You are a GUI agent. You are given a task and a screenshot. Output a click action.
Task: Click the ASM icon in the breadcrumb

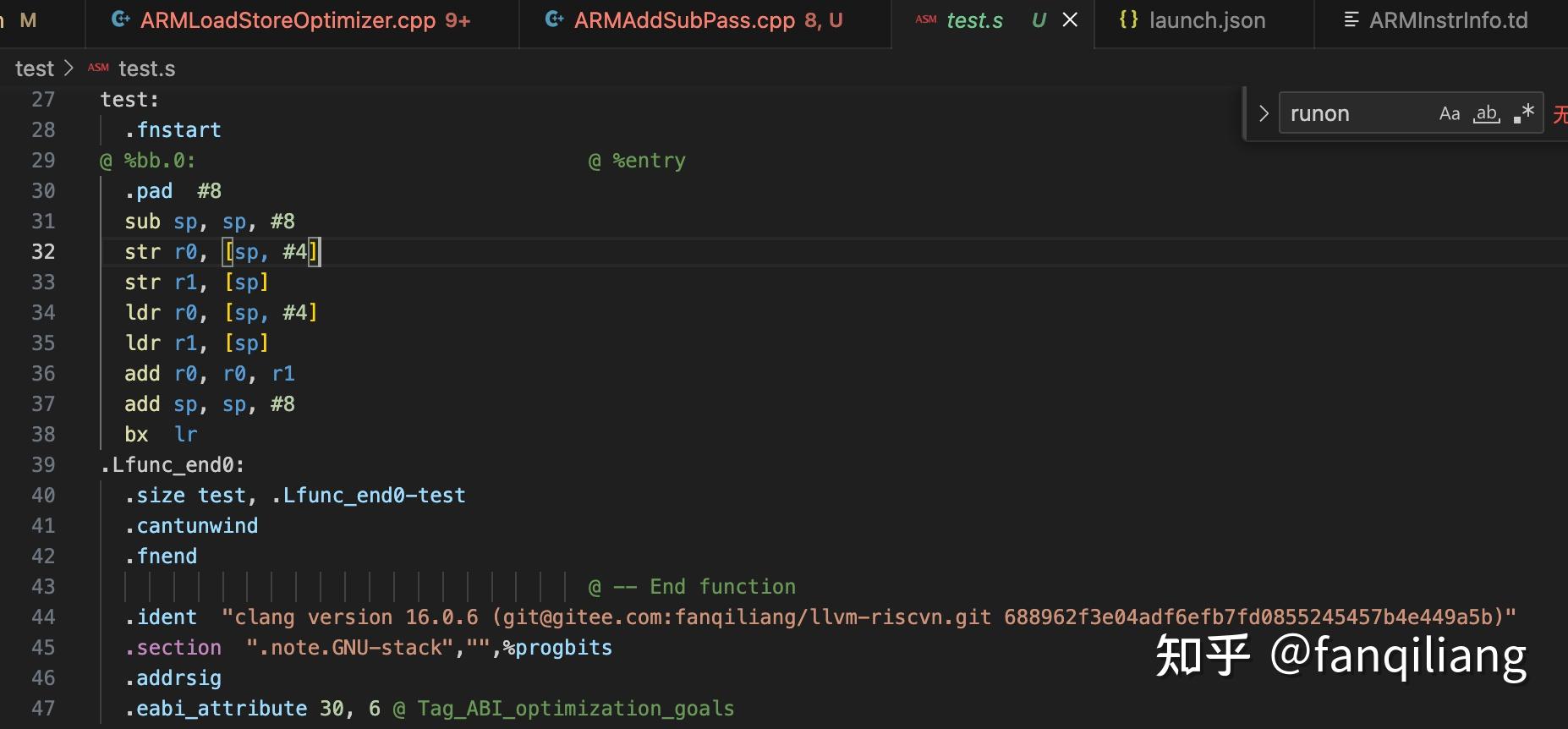coord(98,68)
